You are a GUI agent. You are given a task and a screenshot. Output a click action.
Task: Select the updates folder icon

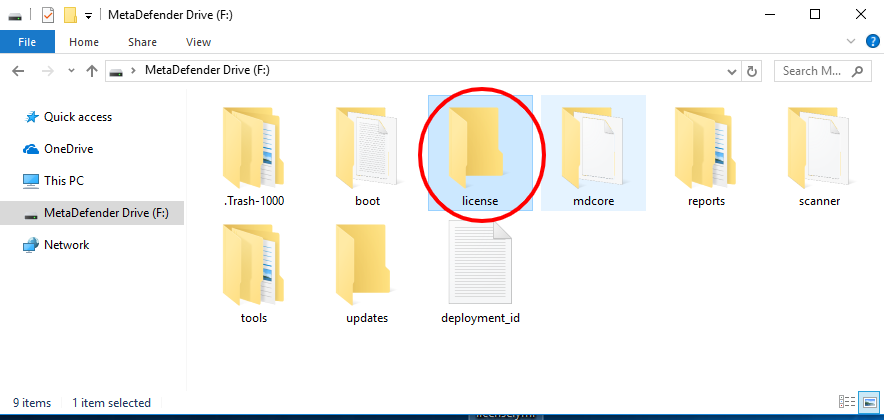tap(367, 264)
